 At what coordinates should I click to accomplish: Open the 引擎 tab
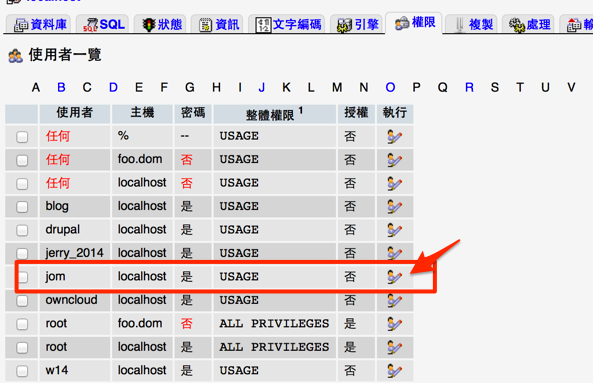357,25
